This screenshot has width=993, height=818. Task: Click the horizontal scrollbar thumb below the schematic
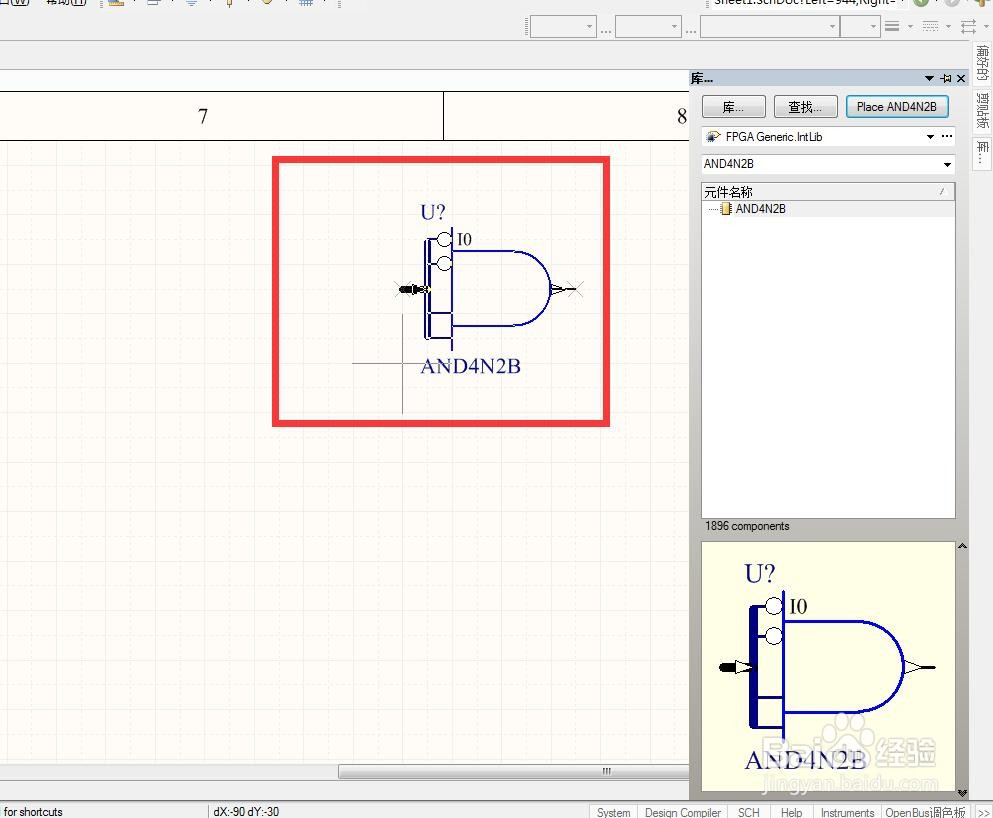pos(514,771)
